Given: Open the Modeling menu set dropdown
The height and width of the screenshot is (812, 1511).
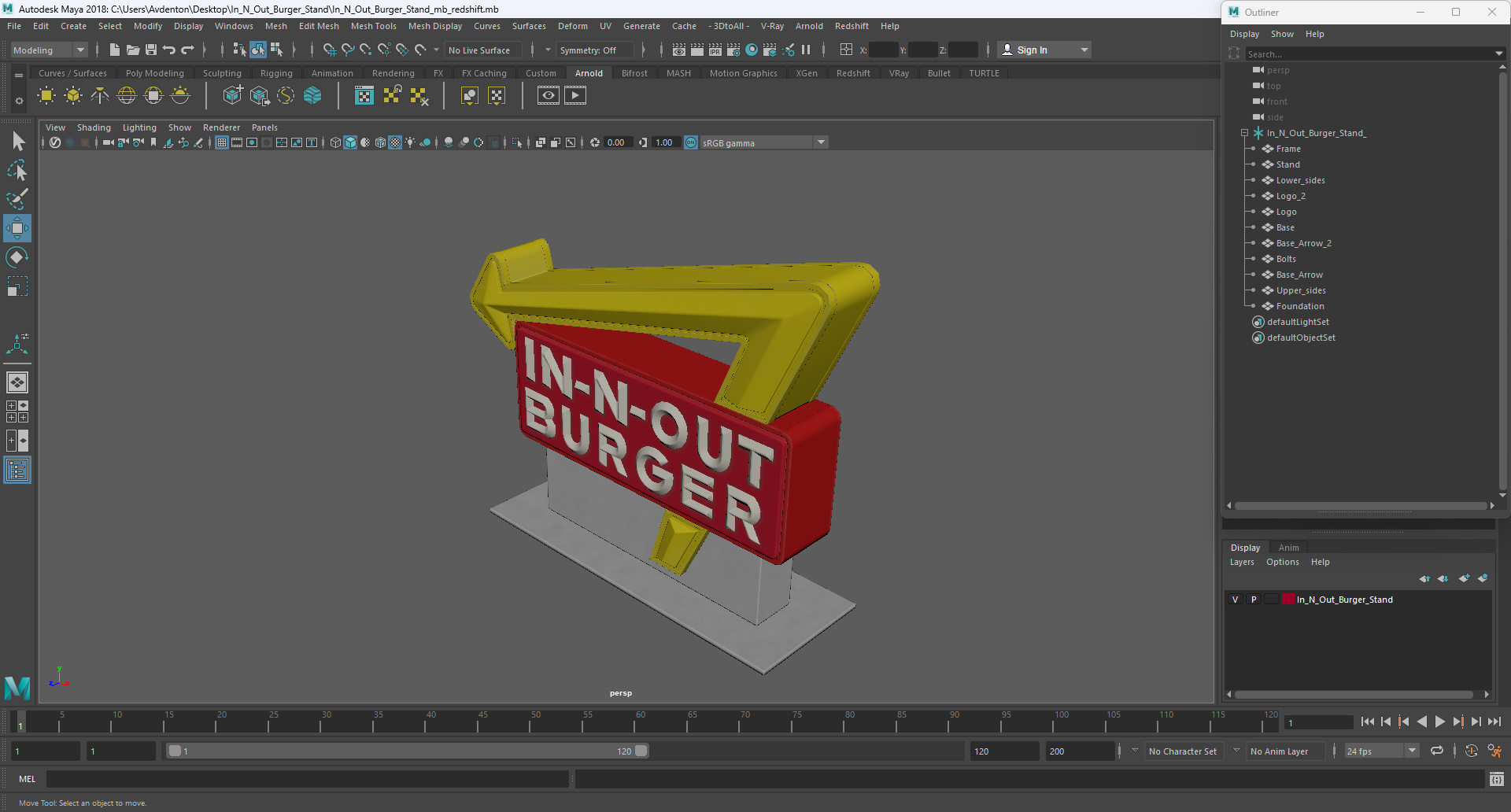Looking at the screenshot, I should point(49,50).
